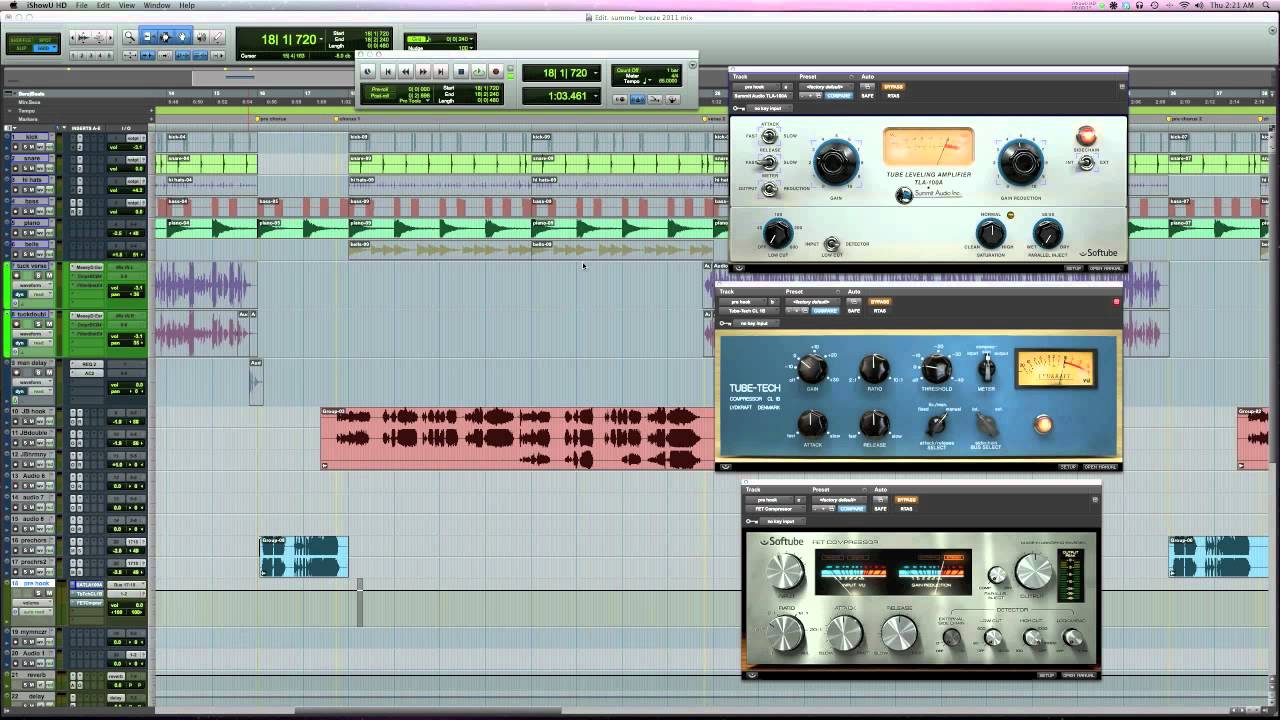
Task: Select the red JB hook audio clip
Action: [x=518, y=437]
